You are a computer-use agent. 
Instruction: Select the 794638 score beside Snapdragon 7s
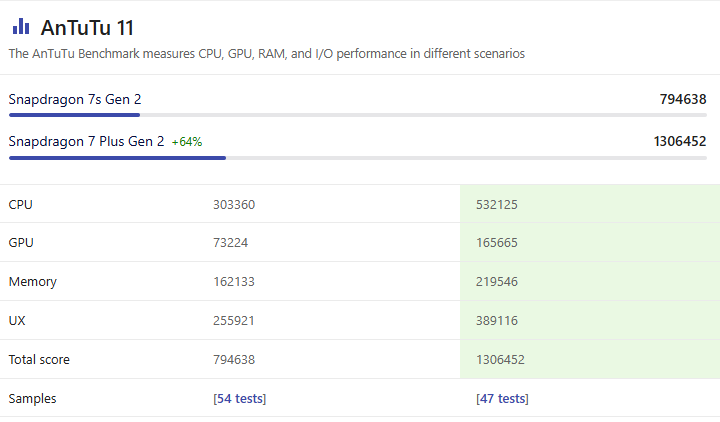(x=683, y=99)
